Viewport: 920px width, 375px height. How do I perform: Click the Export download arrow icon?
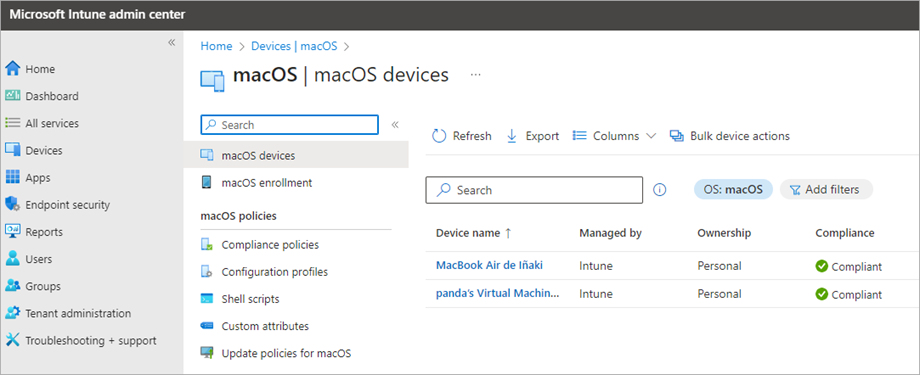(x=512, y=136)
